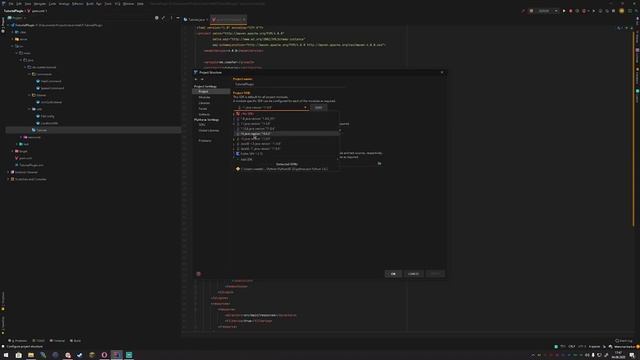Collapse the main folder in project tree

17,53
